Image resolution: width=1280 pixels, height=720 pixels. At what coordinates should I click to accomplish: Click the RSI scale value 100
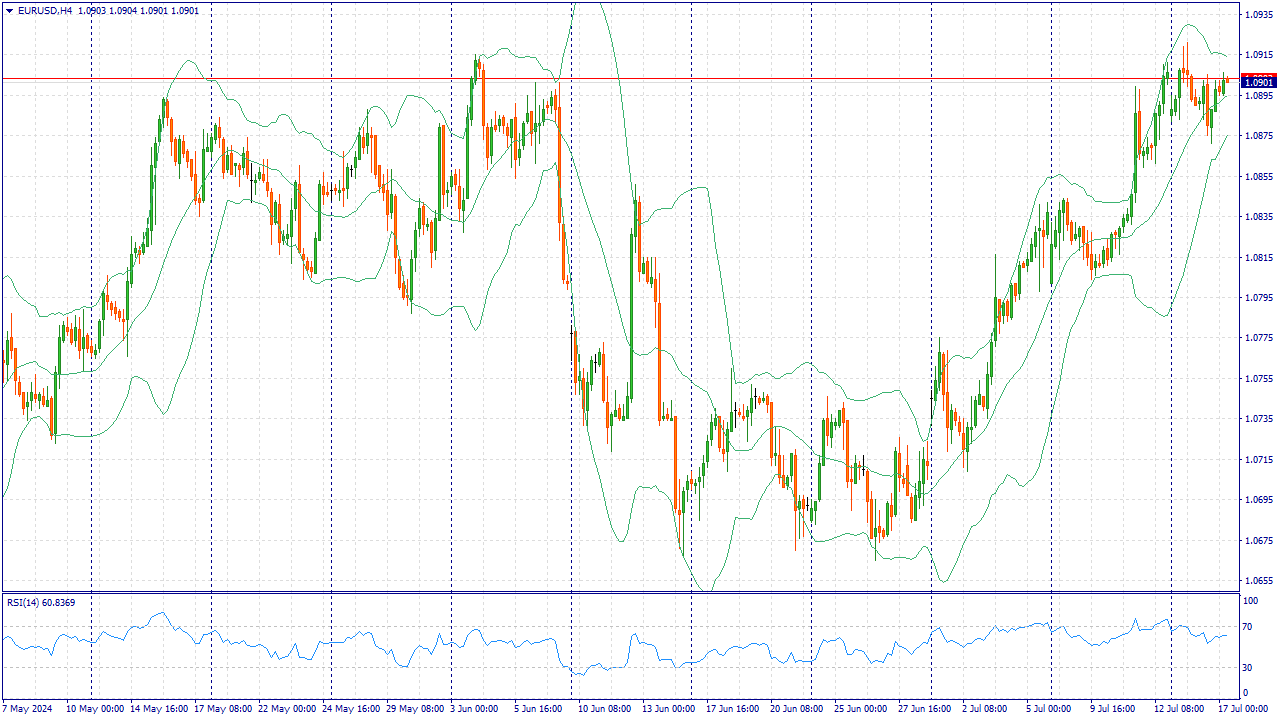click(x=1250, y=601)
